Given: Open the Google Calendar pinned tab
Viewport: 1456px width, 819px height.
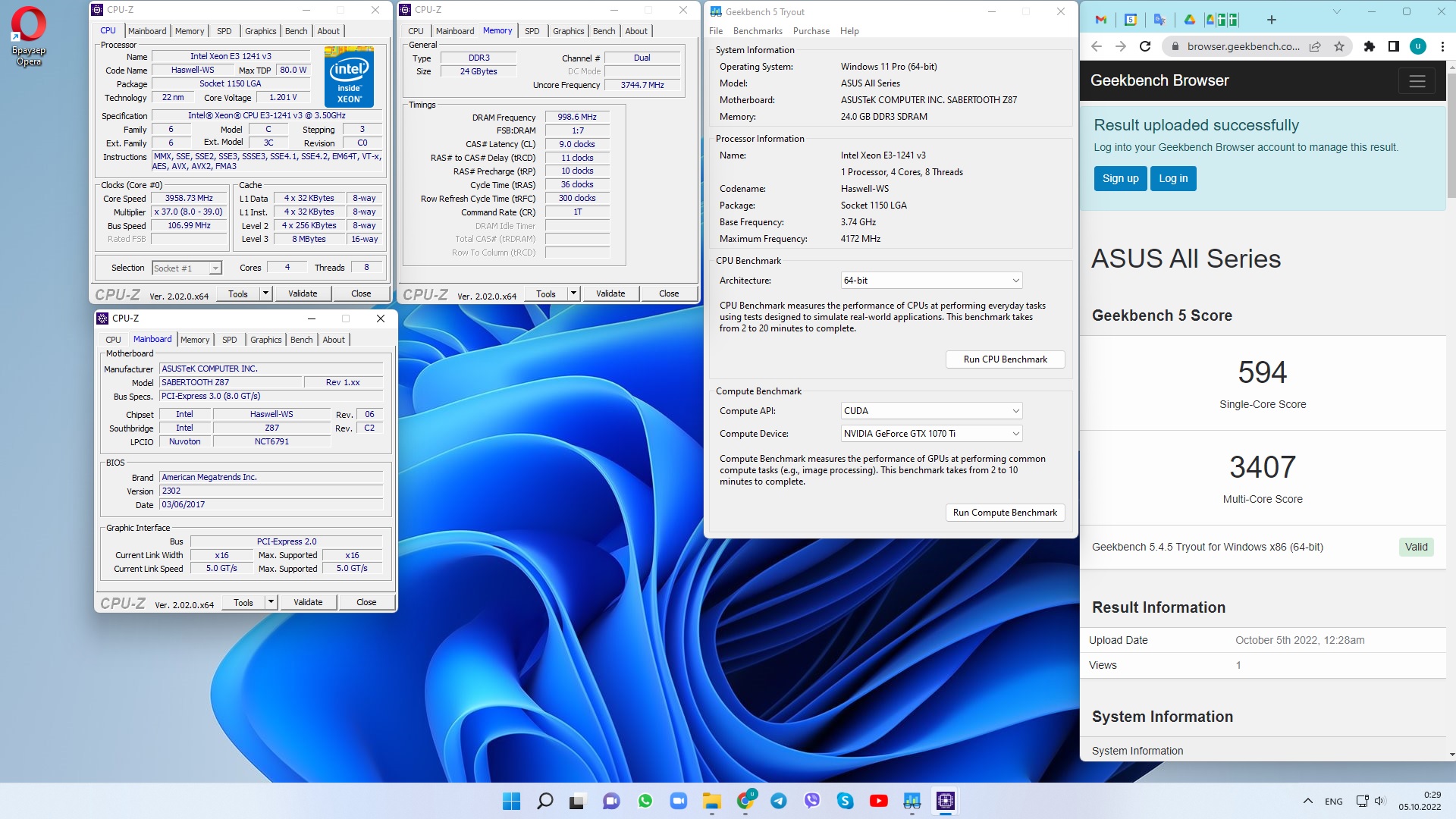Looking at the screenshot, I should click(1131, 20).
